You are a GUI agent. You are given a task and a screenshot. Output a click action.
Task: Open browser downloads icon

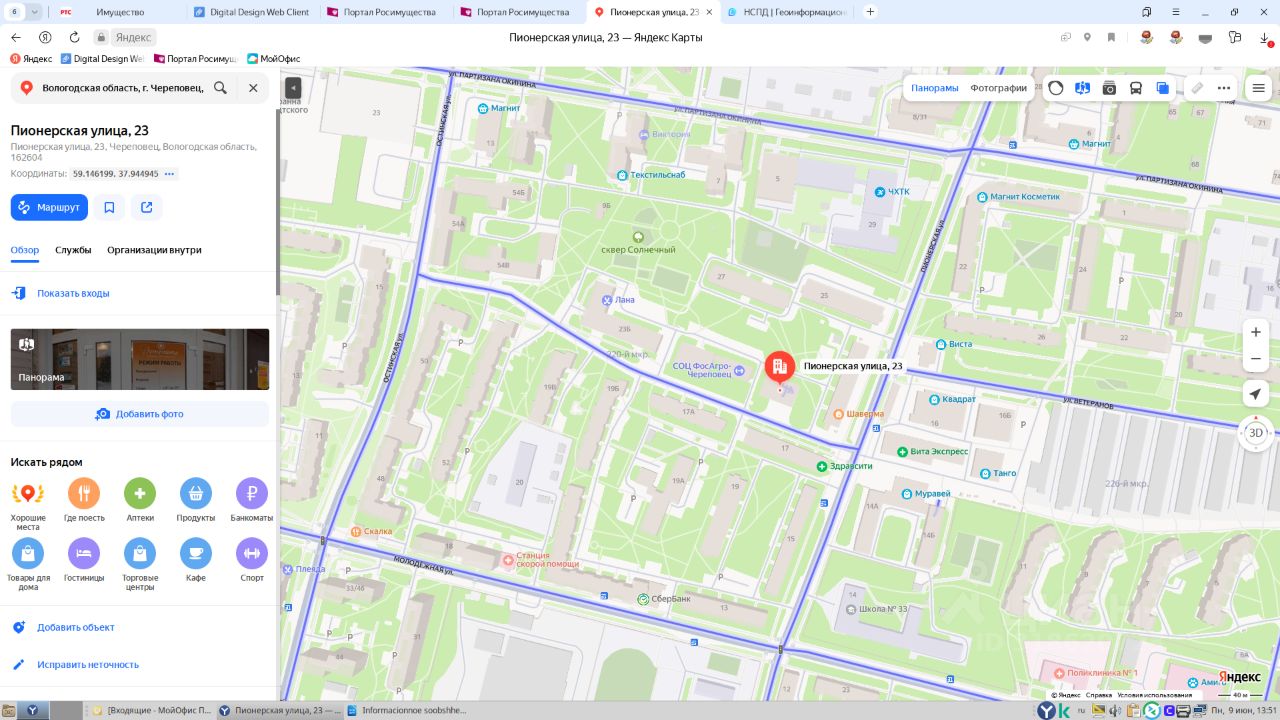point(1264,37)
